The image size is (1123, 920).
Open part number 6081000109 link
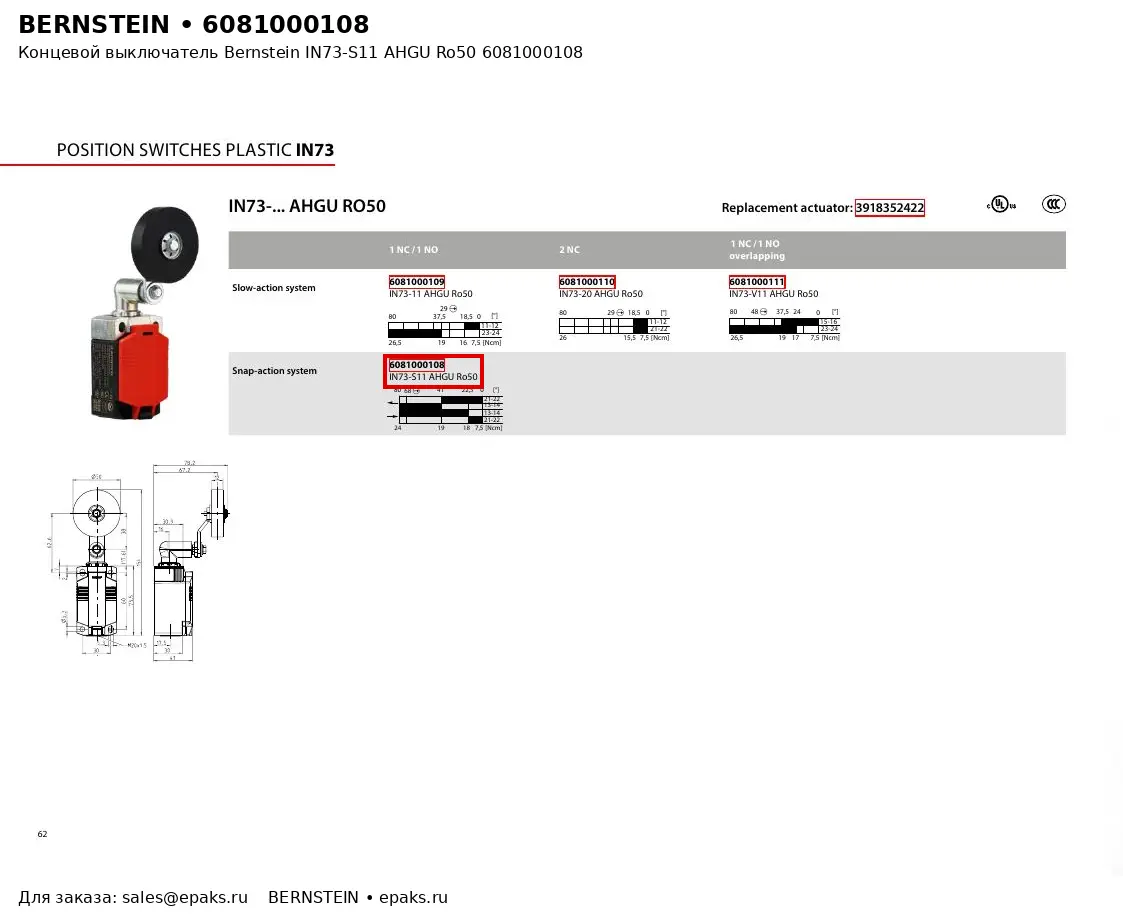point(417,281)
